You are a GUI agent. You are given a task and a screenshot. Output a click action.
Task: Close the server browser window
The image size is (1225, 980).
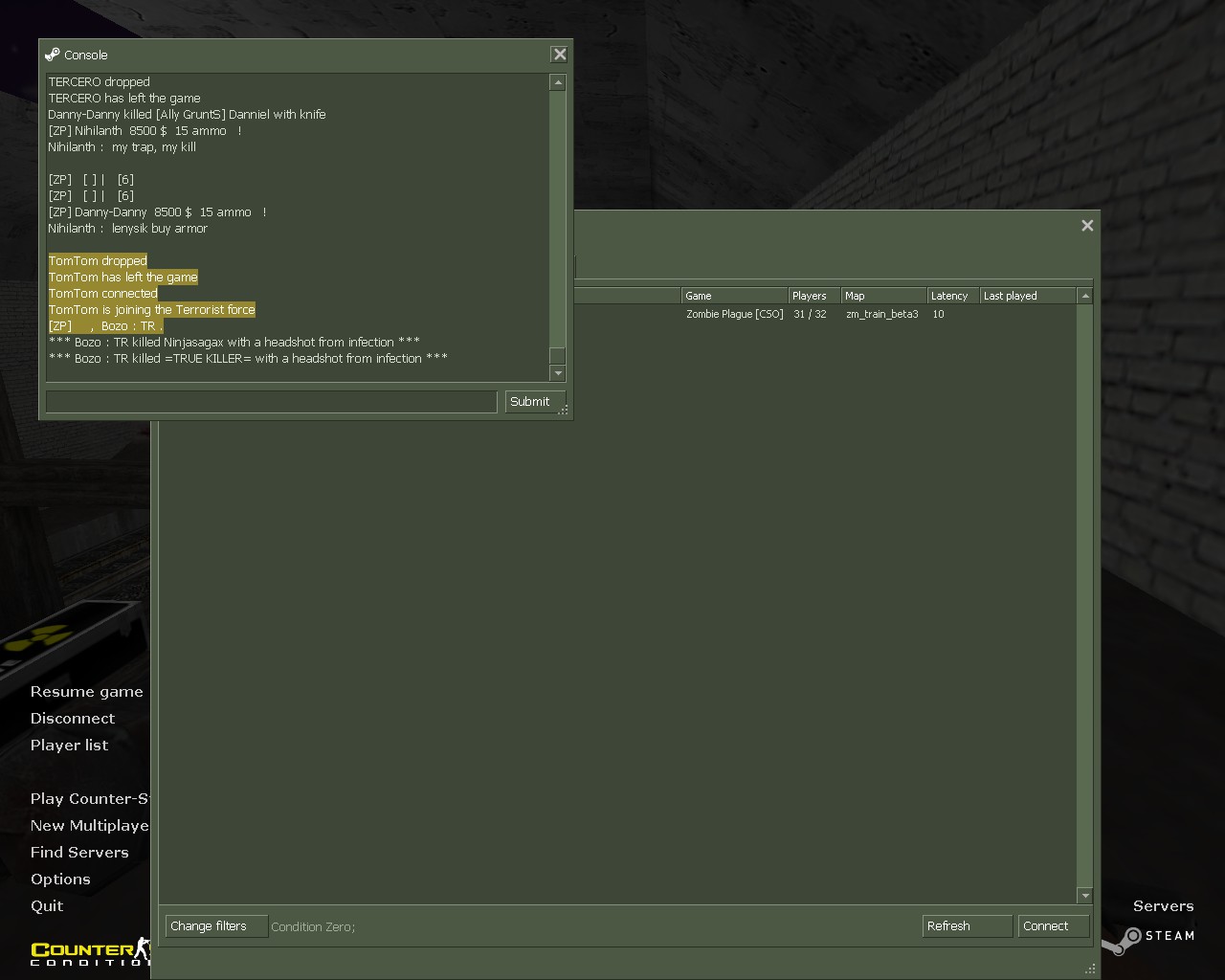pyautogui.click(x=1087, y=226)
